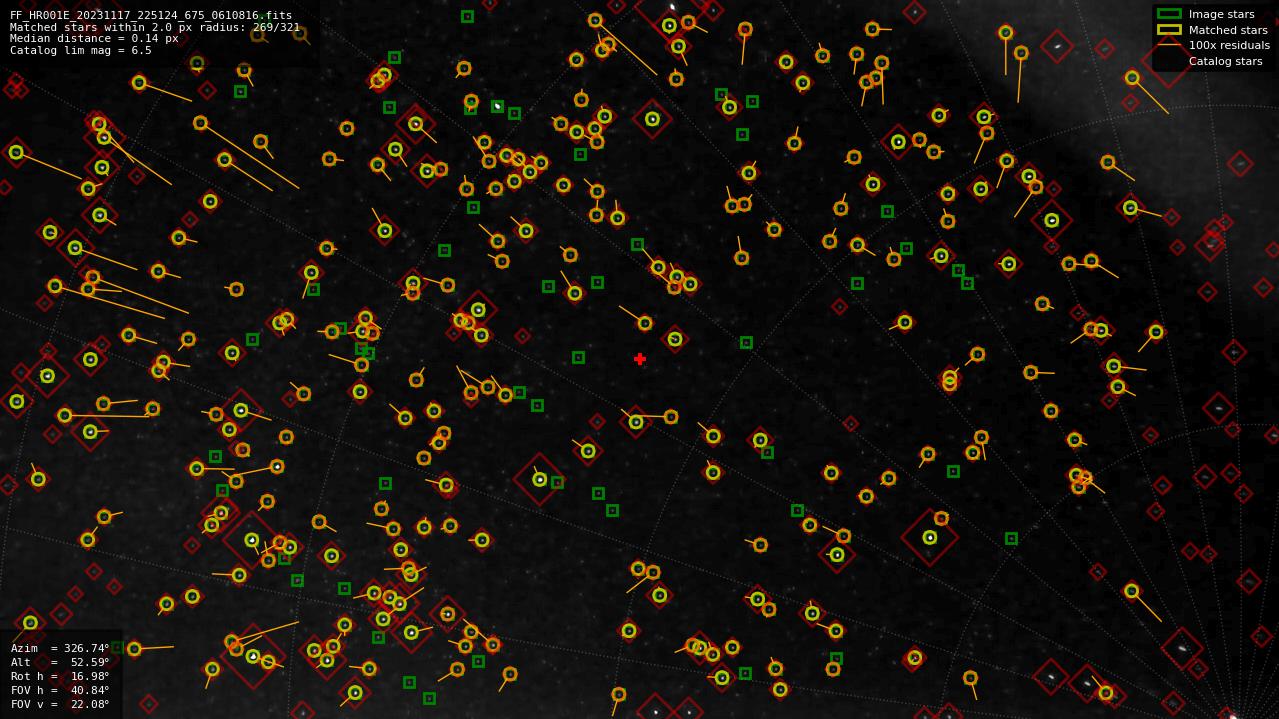1279x719 pixels.
Task: Click the 'Catalog stars' legend label
Action: point(1225,61)
